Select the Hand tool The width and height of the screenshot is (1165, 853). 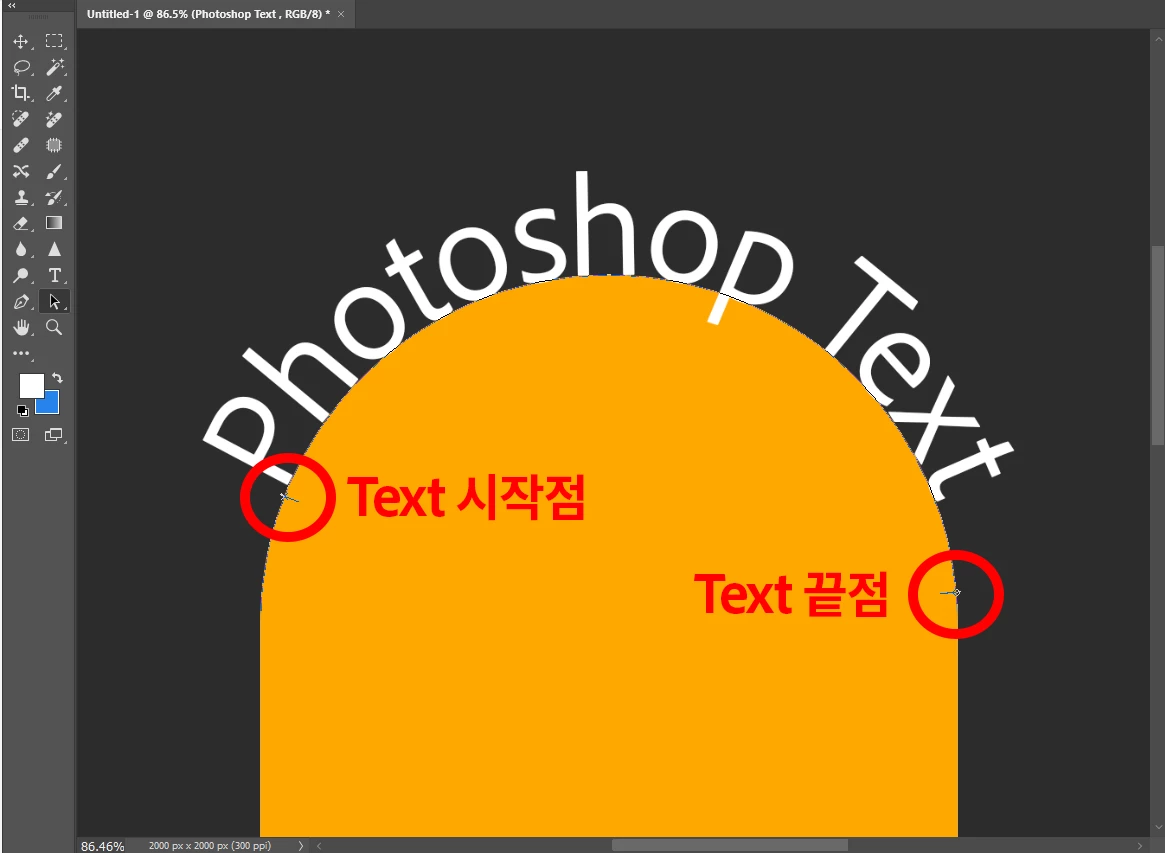point(21,327)
